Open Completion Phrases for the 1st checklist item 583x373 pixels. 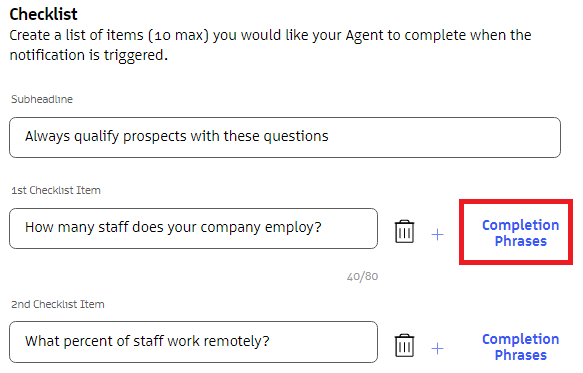coord(520,233)
